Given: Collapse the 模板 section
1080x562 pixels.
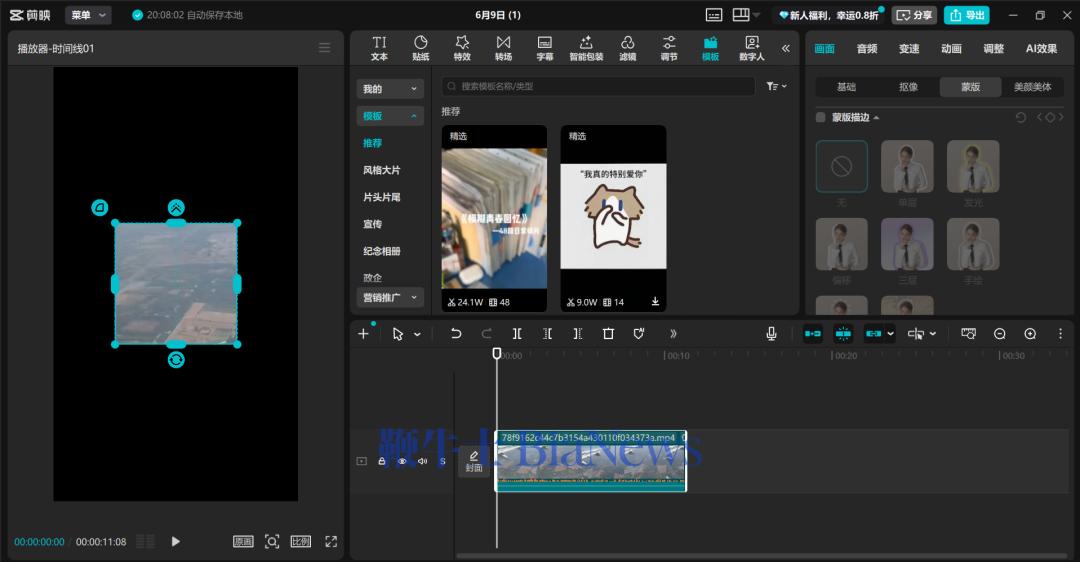Looking at the screenshot, I should click(x=390, y=116).
